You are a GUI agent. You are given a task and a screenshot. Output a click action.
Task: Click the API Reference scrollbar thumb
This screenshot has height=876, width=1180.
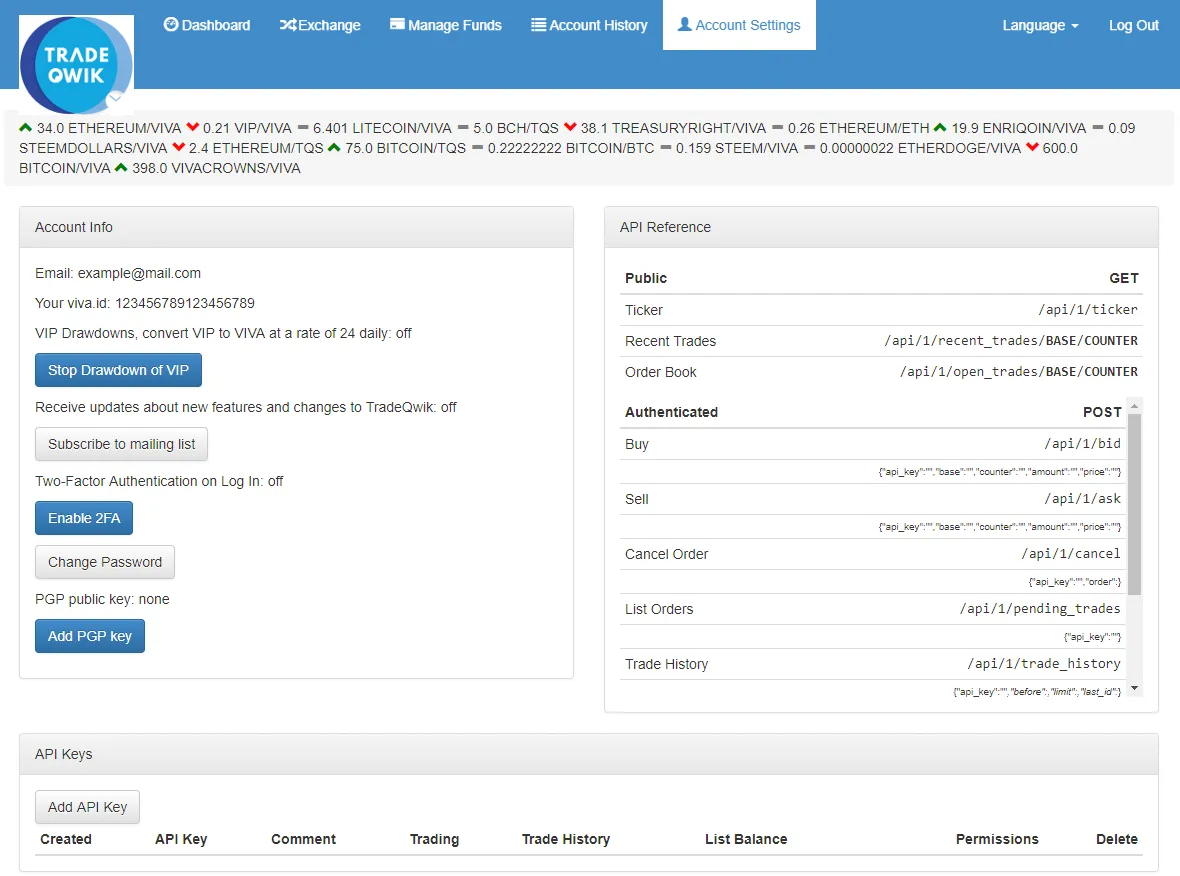(1134, 504)
